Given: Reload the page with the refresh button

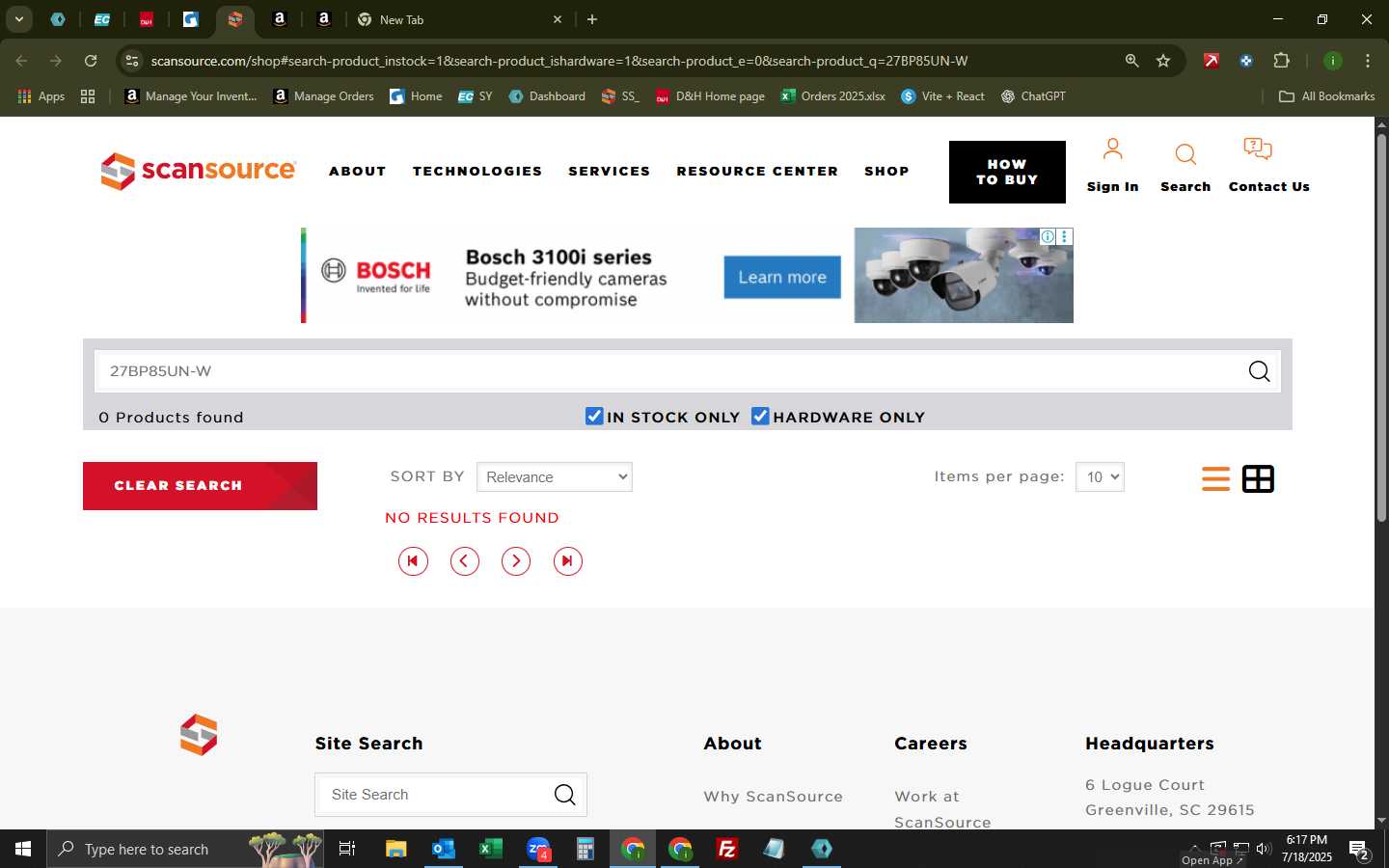Looking at the screenshot, I should click(x=91, y=61).
